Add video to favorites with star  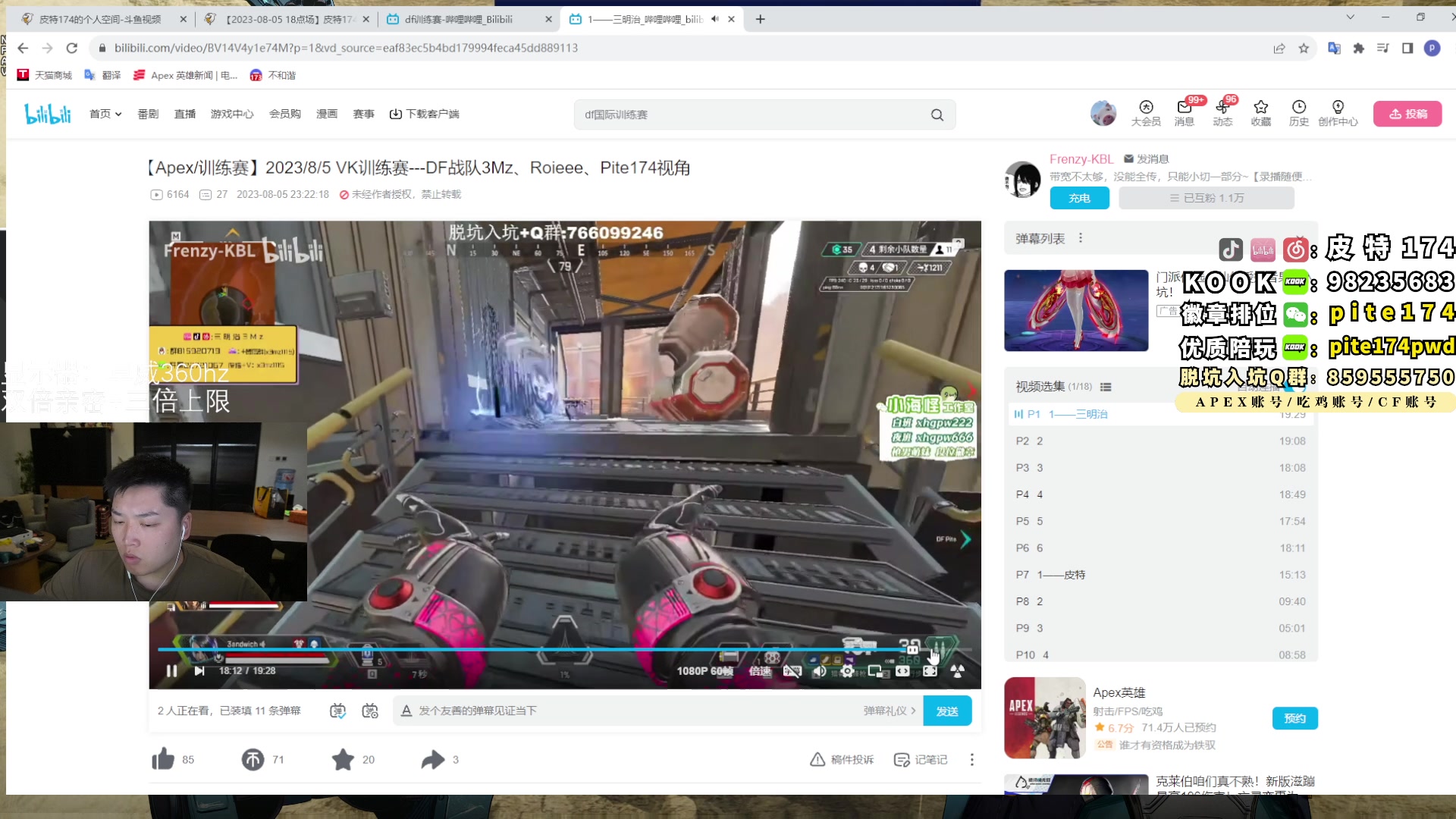point(343,759)
